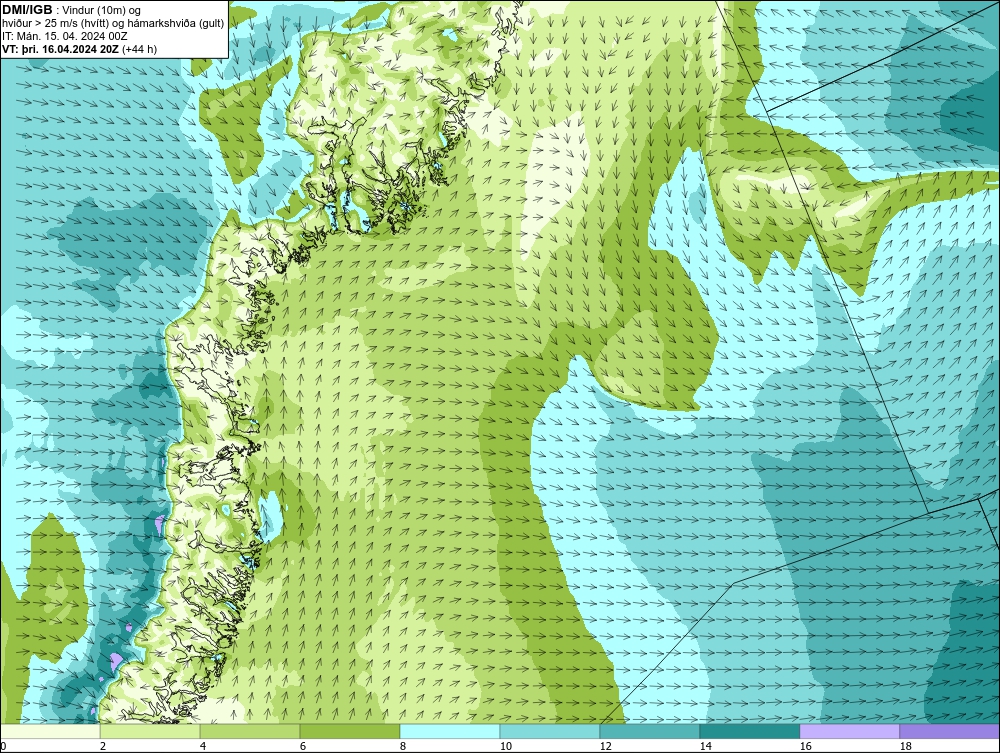Select the 12–14 m/s teal swatch
1000x753 pixels.
[649, 731]
